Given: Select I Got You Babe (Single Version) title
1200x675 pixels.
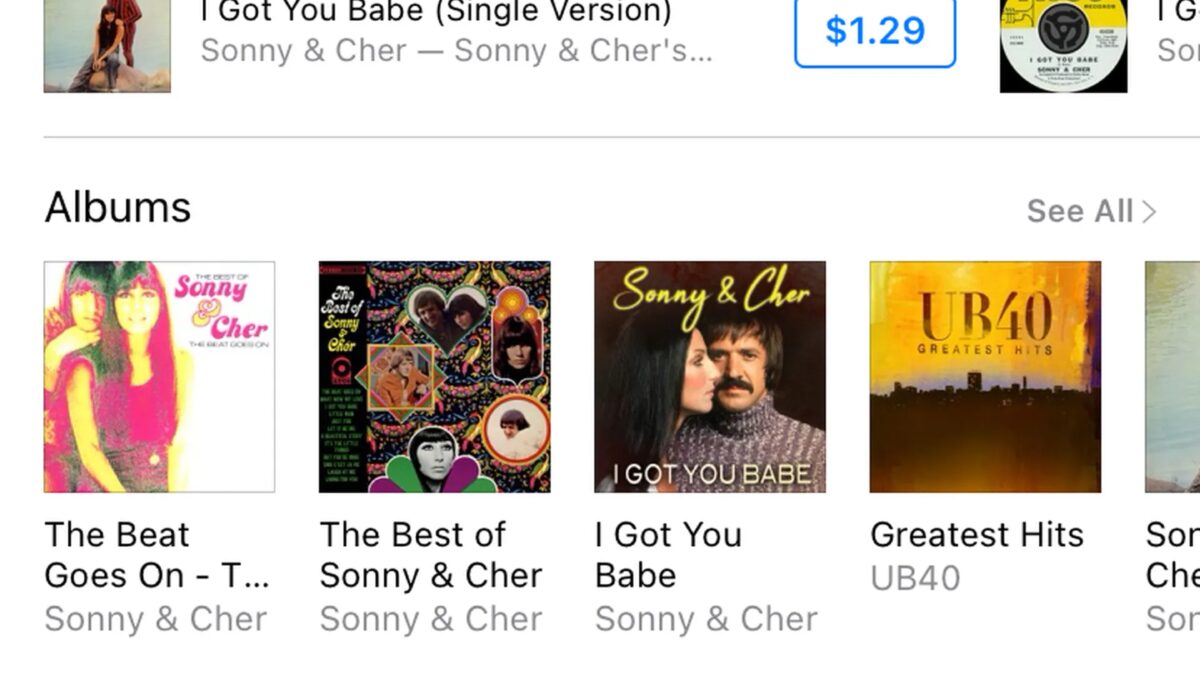Looking at the screenshot, I should pyautogui.click(x=436, y=12).
